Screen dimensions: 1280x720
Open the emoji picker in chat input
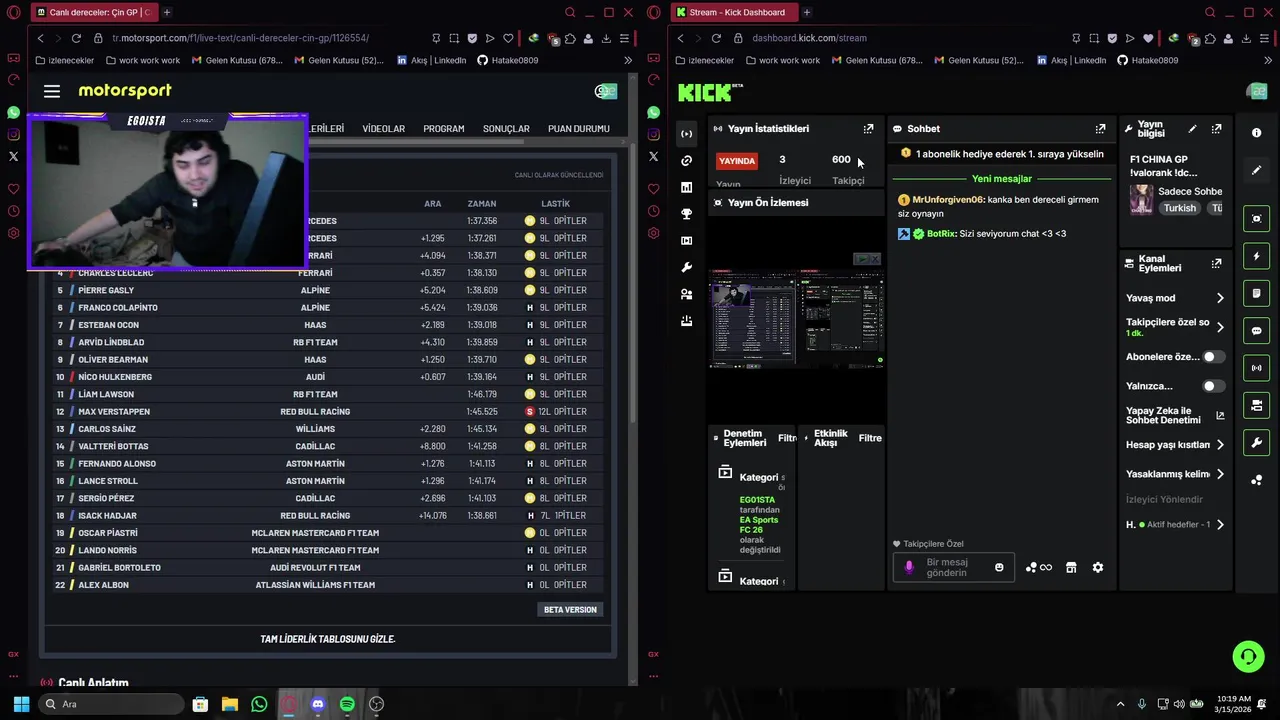coord(999,568)
